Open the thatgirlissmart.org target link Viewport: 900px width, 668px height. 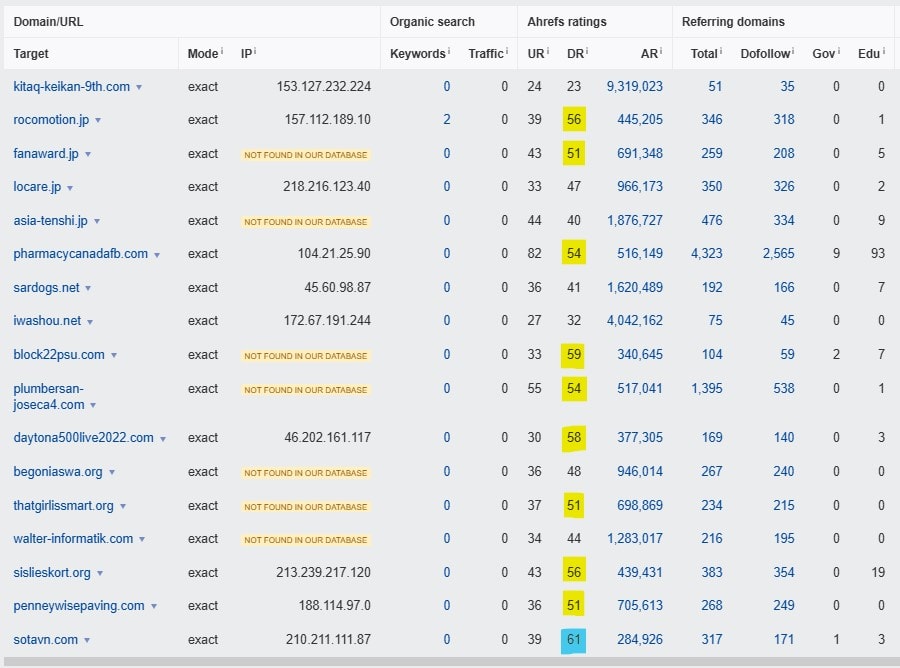click(63, 506)
